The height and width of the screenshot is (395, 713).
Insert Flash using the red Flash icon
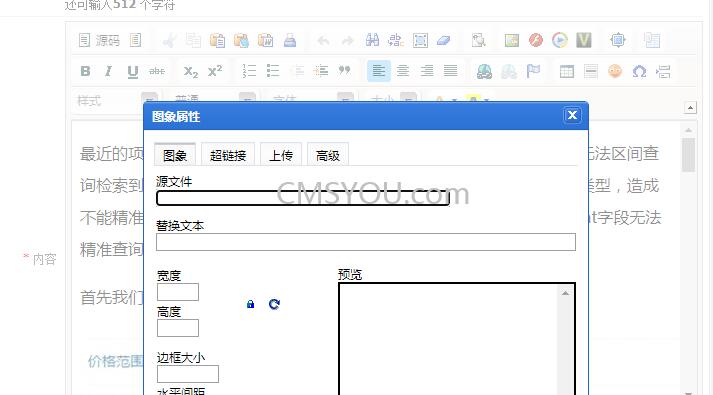tap(536, 40)
